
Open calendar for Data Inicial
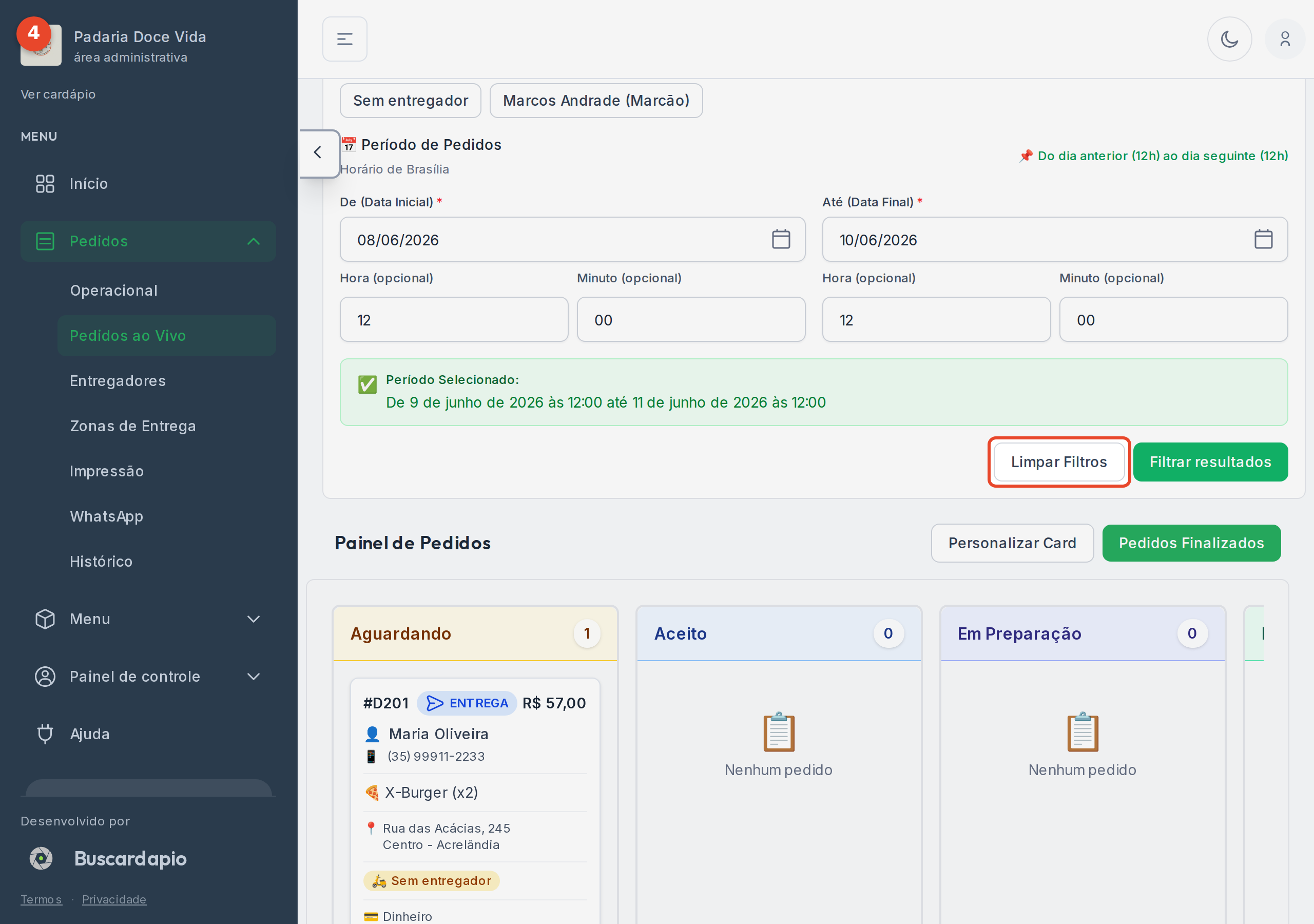click(x=781, y=239)
